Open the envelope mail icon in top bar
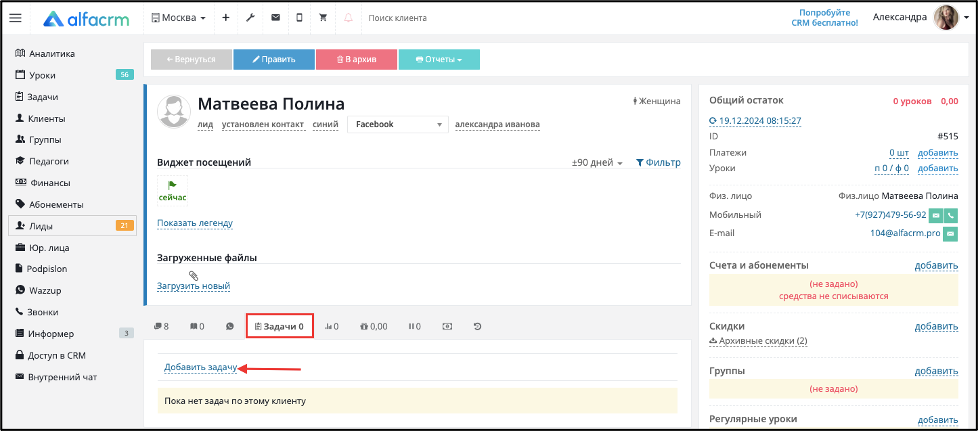Image resolution: width=979 pixels, height=431 pixels. [275, 18]
